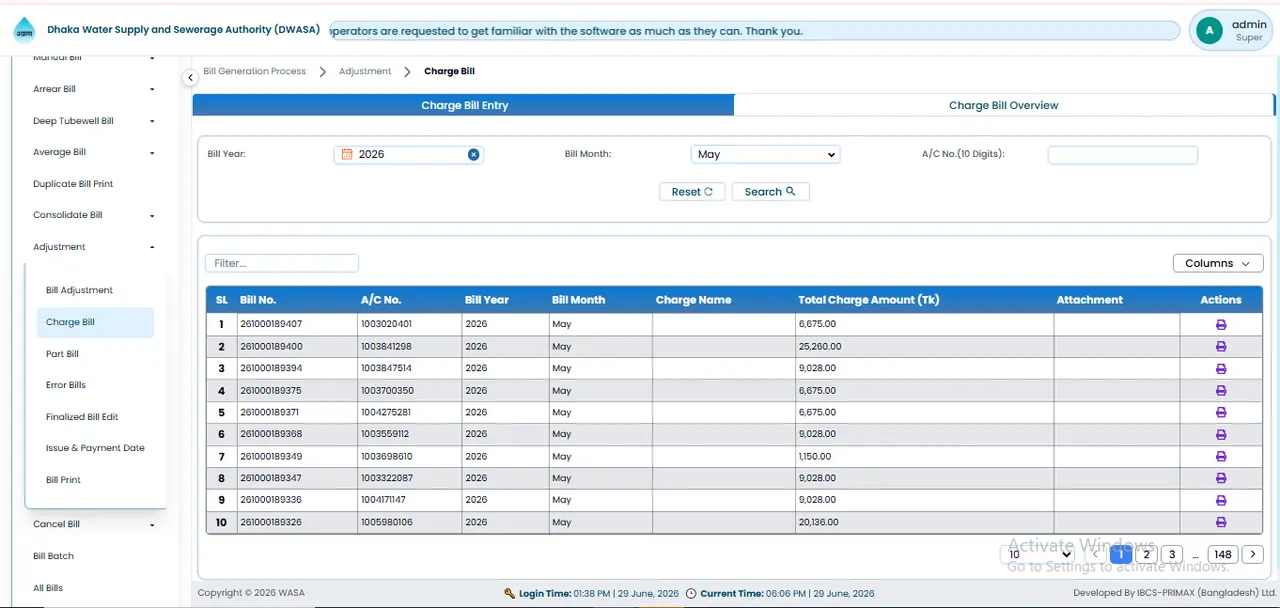Open the Bill Month dropdown

coord(765,154)
